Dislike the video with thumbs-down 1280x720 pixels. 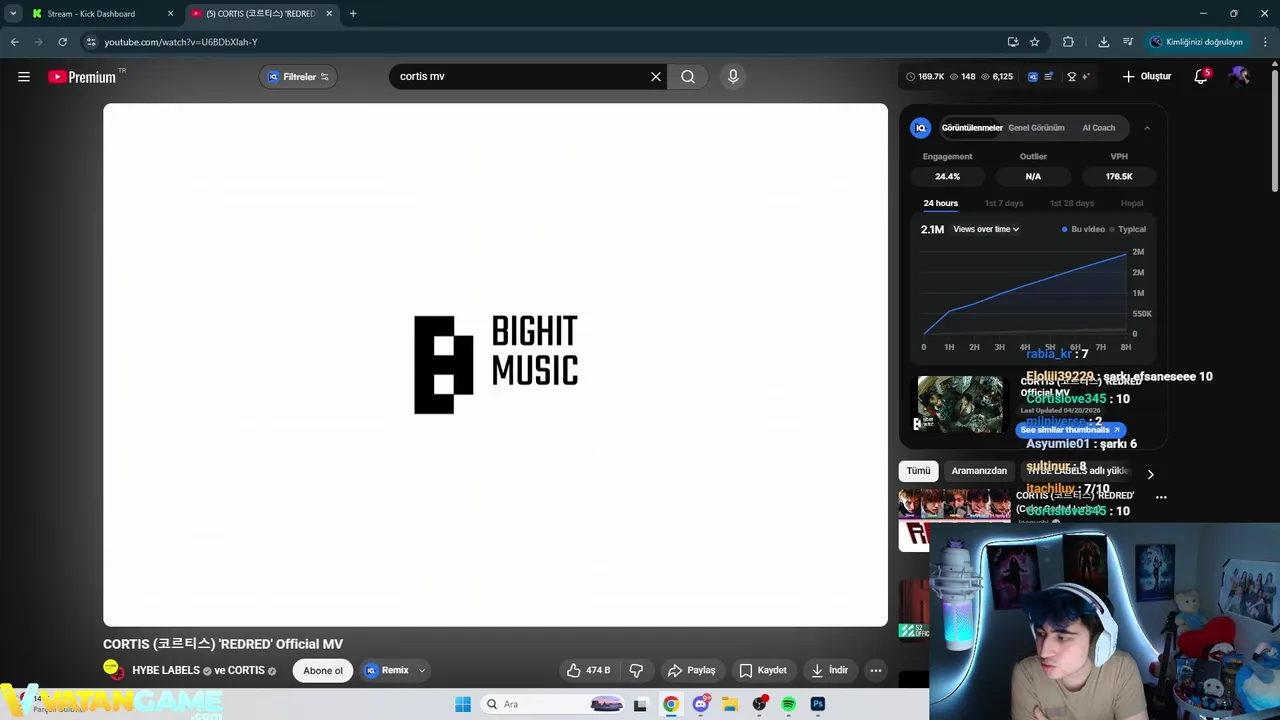636,671
